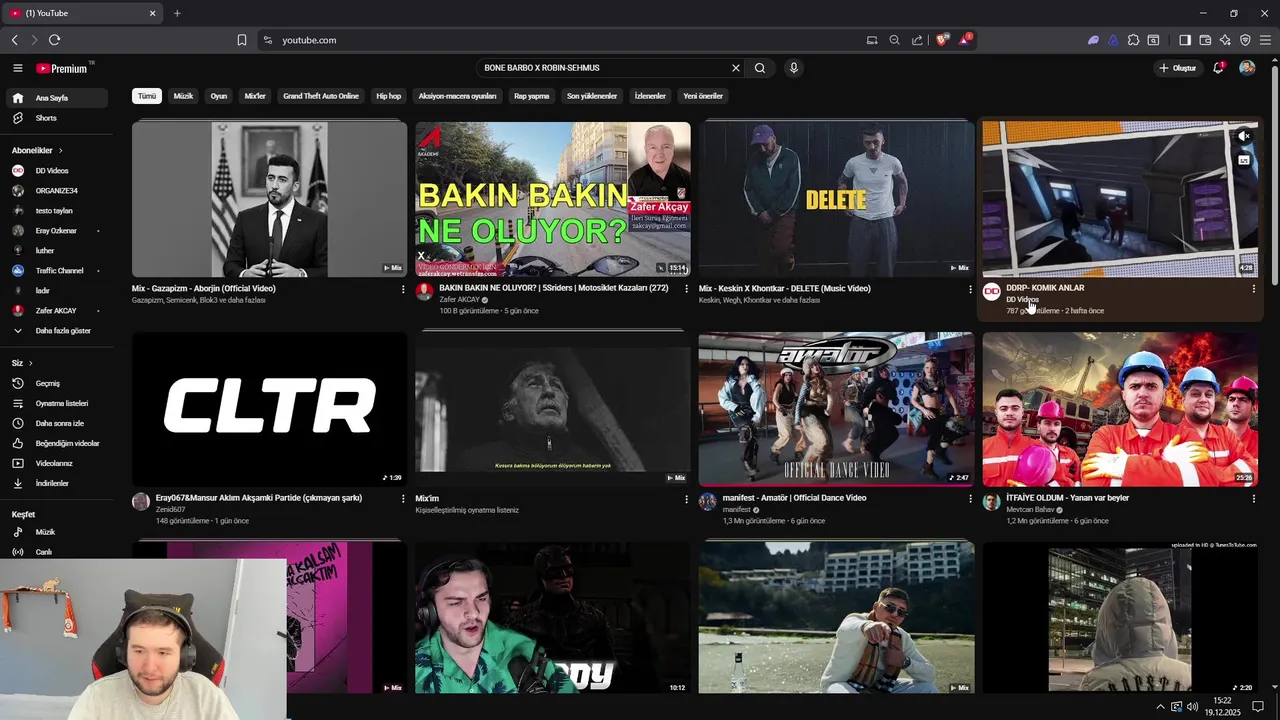Open options for DDRP- KOMIK ANLAR video
The image size is (1280, 720).
[1253, 289]
